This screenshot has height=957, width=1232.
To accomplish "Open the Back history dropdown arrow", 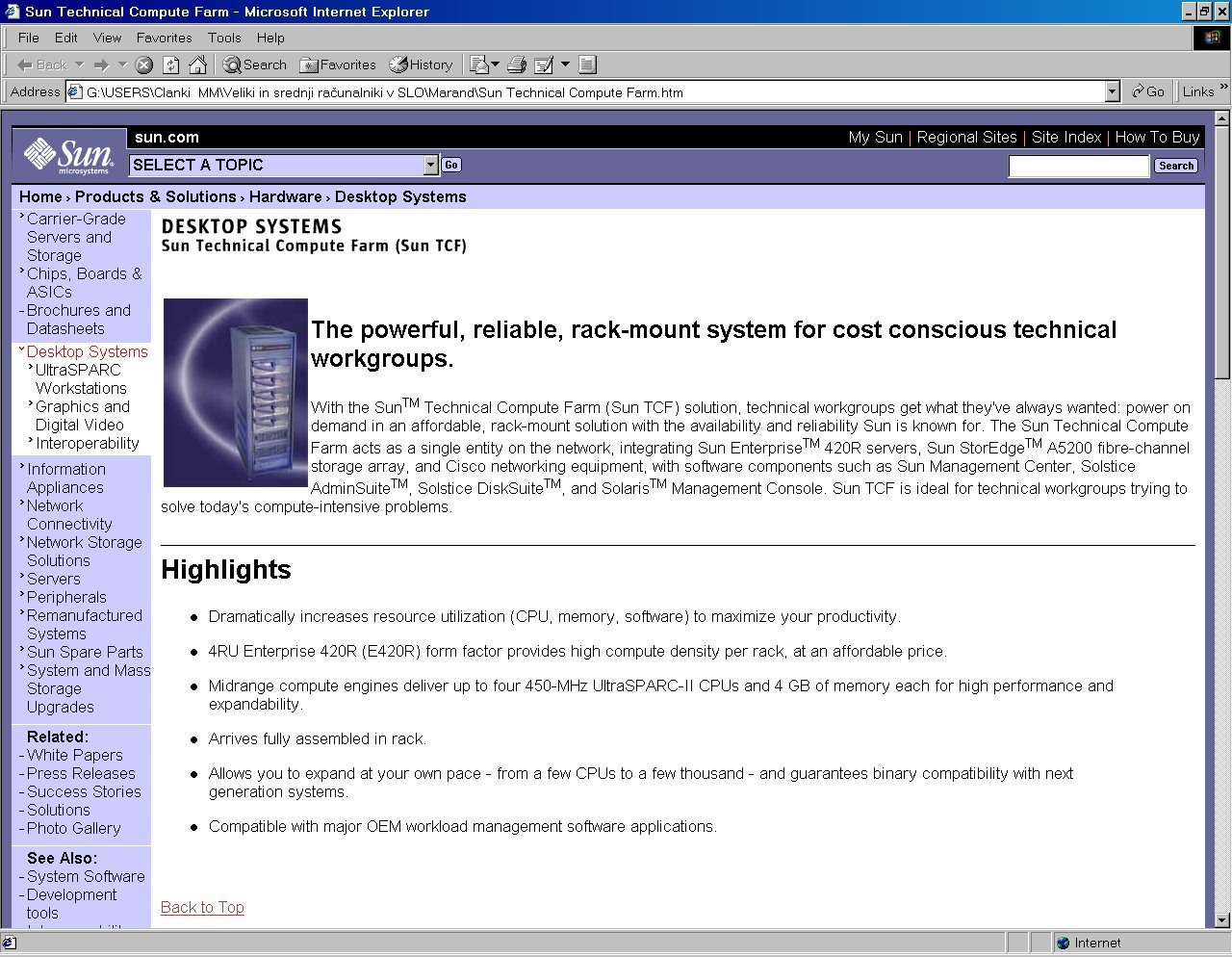I will coord(79,65).
